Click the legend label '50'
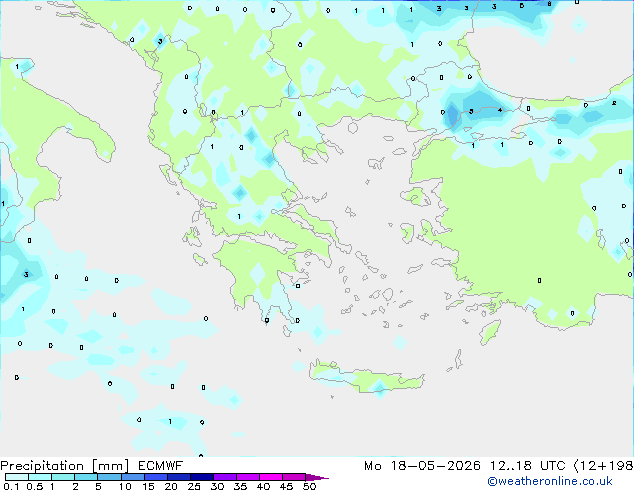Image resolution: width=634 pixels, height=490 pixels. pos(310,486)
